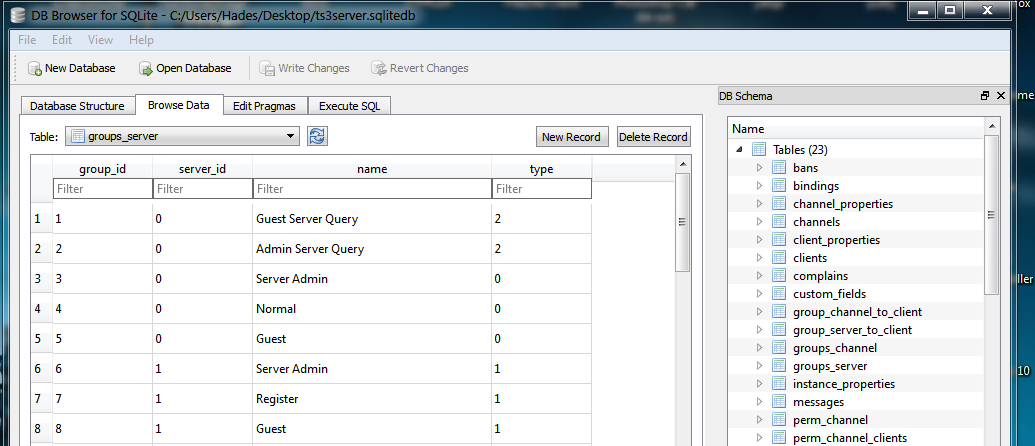This screenshot has width=1035, height=446.
Task: Close the DB Schema panel
Action: tap(1001, 96)
